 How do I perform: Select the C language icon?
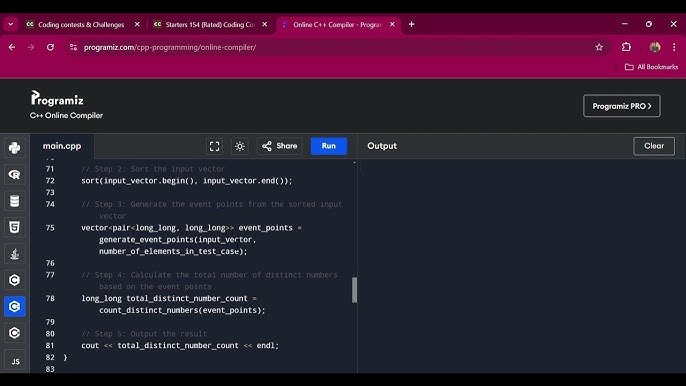click(14, 280)
